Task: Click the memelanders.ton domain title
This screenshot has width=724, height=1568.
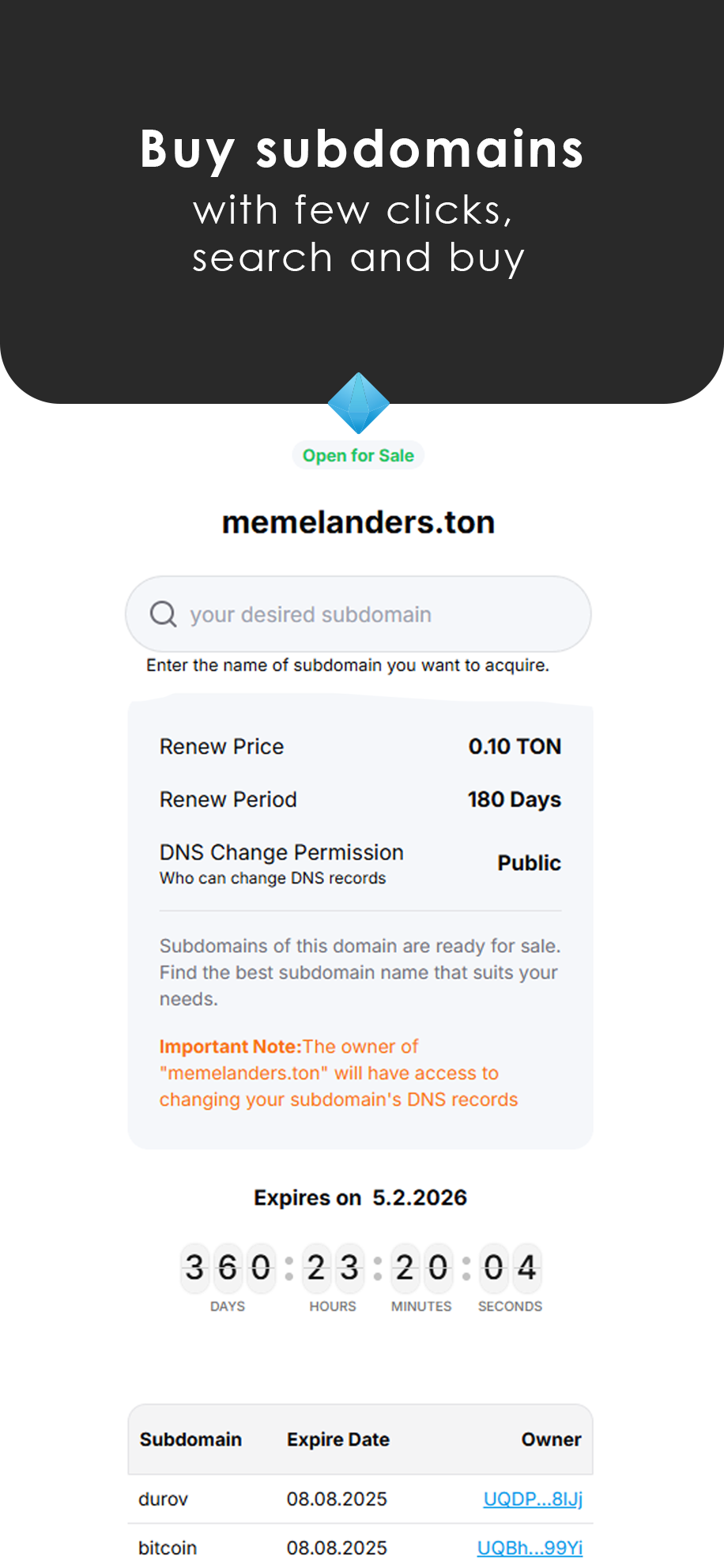Action: 358,522
